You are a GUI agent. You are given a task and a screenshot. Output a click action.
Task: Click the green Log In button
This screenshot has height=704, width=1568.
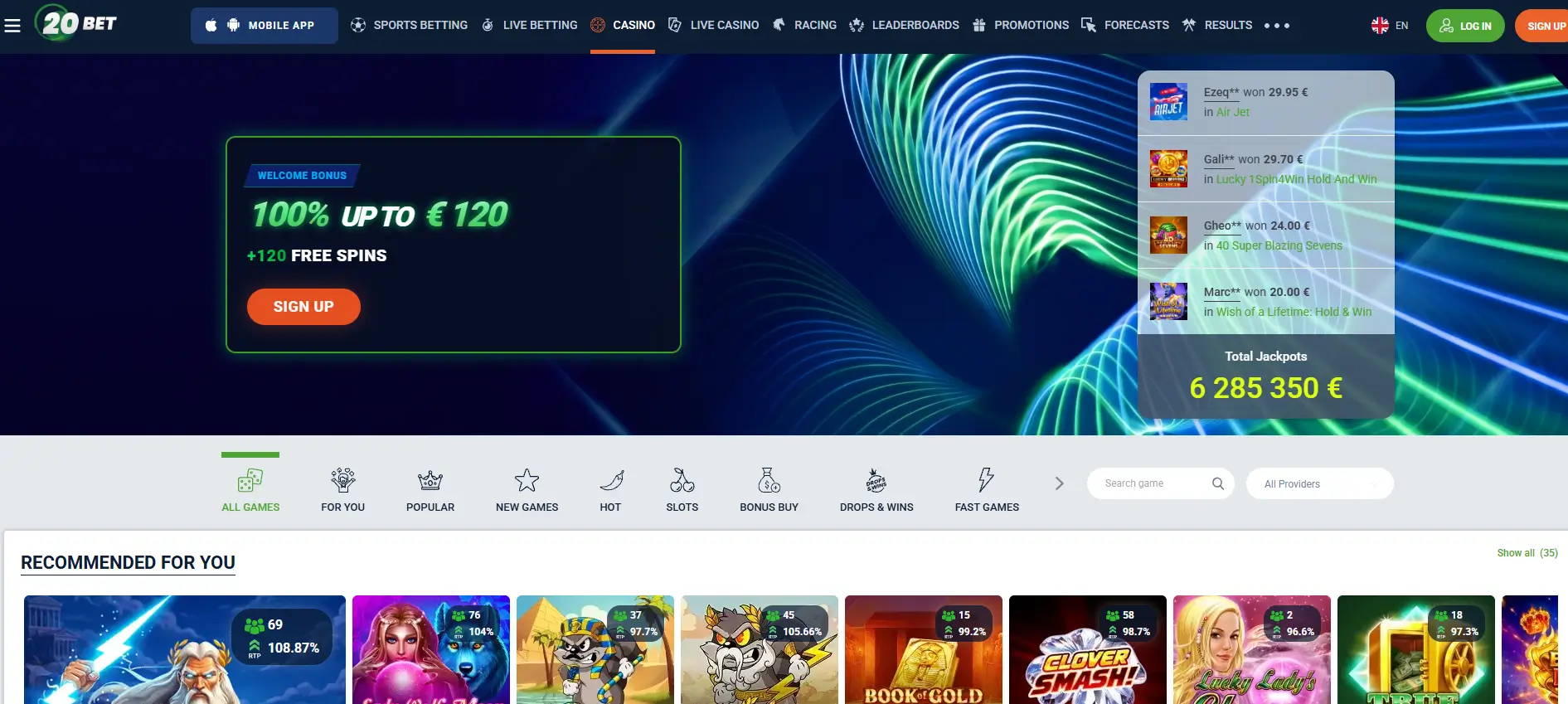pos(1465,26)
